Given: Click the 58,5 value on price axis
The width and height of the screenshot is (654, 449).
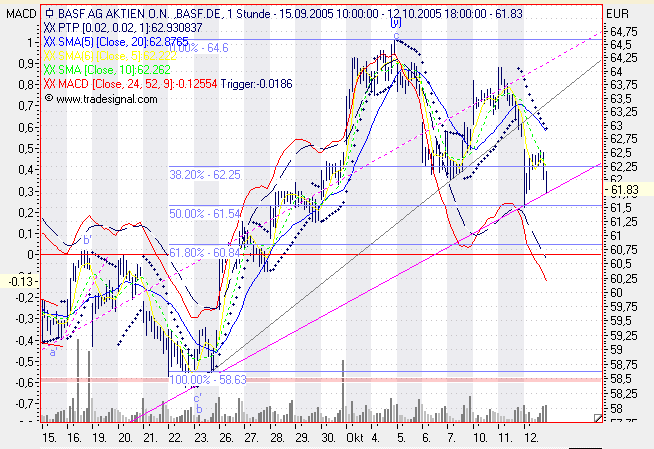Looking at the screenshot, I should (621, 379).
